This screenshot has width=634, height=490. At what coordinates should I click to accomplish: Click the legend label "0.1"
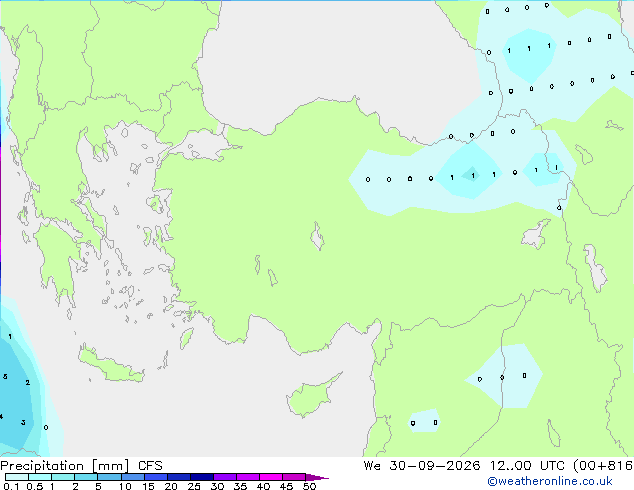11,486
